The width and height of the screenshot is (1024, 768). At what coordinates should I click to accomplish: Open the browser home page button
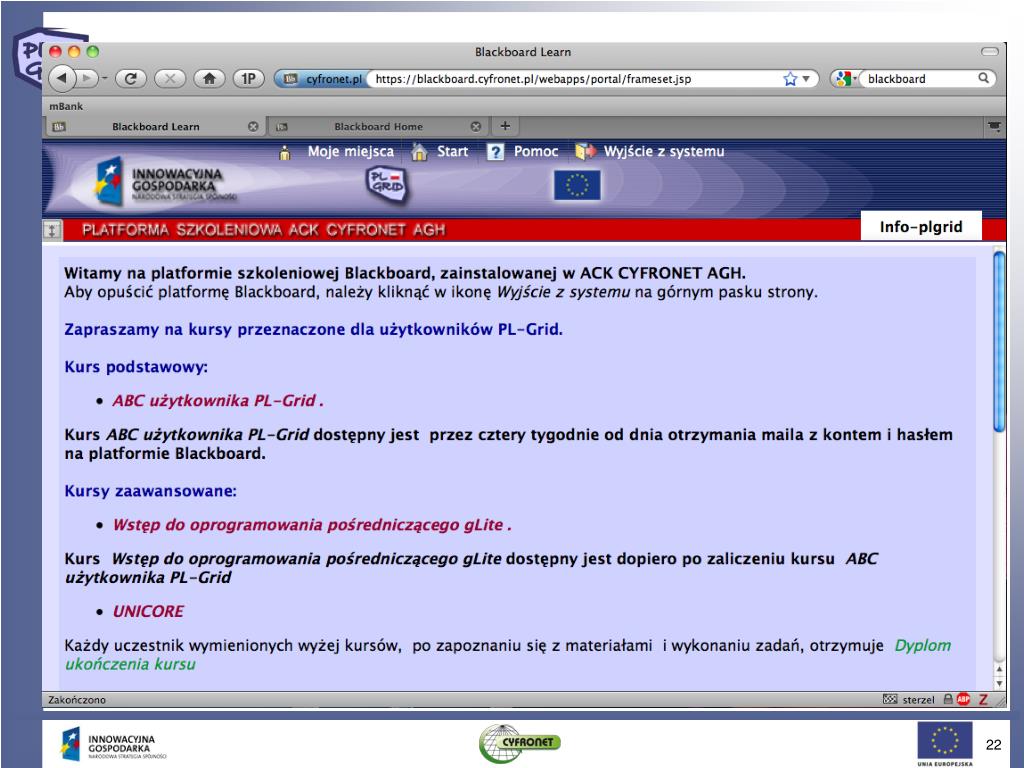(x=210, y=79)
